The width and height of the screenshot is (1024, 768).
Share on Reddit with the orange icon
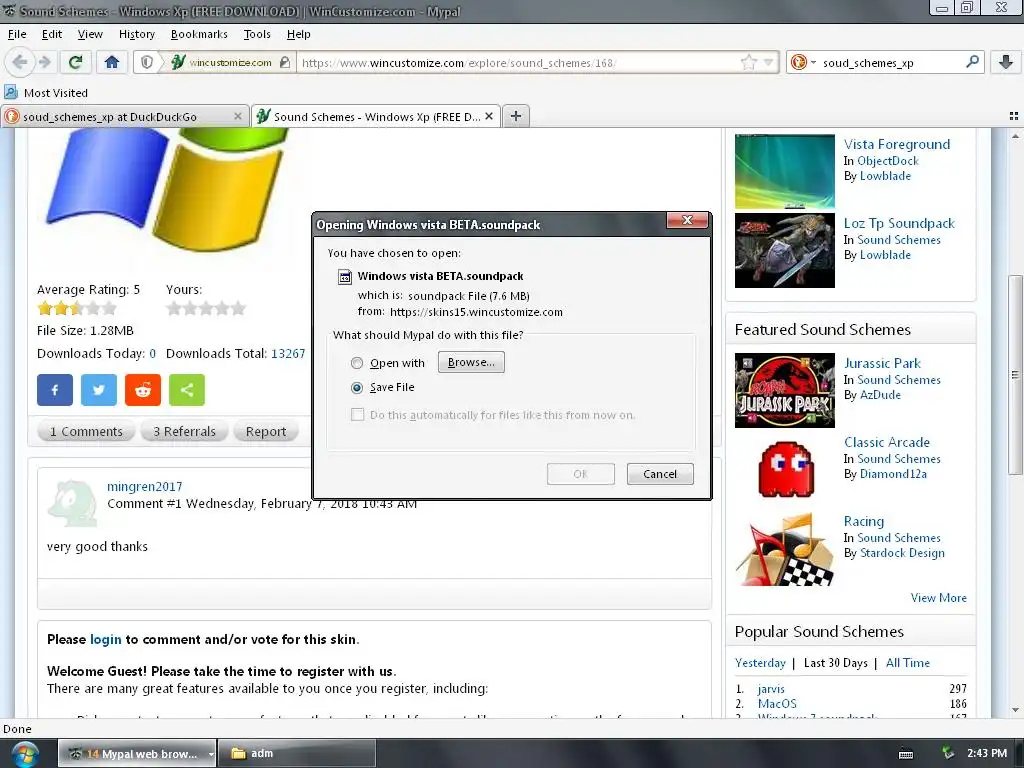[143, 390]
